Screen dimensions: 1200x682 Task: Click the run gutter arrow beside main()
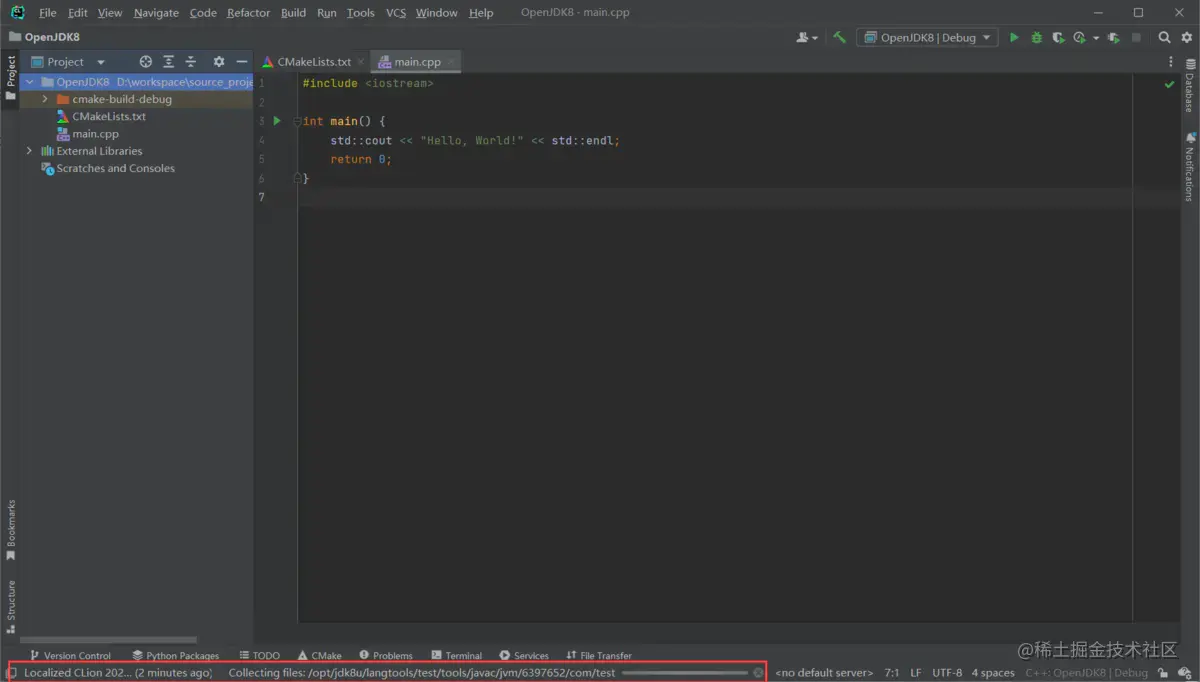tap(277, 121)
